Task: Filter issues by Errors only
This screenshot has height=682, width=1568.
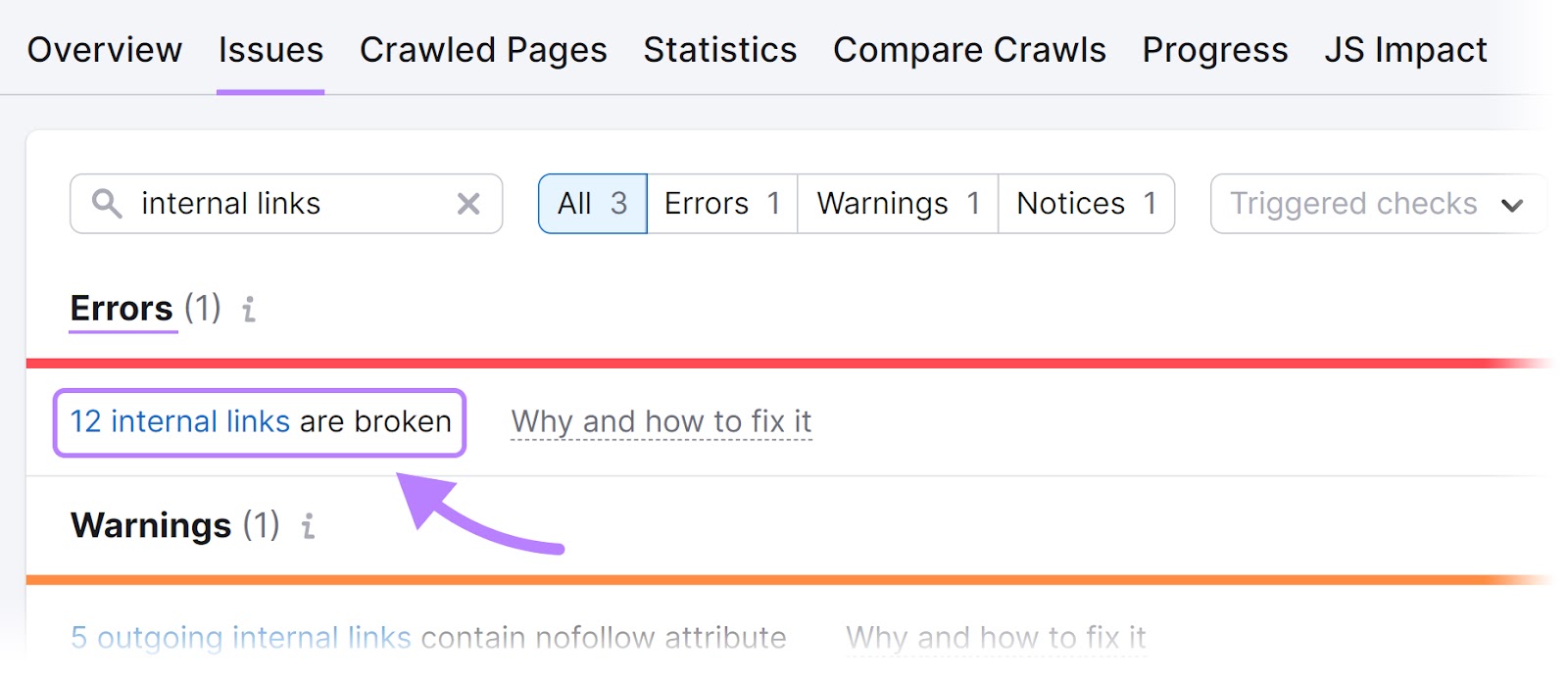Action: [x=720, y=204]
